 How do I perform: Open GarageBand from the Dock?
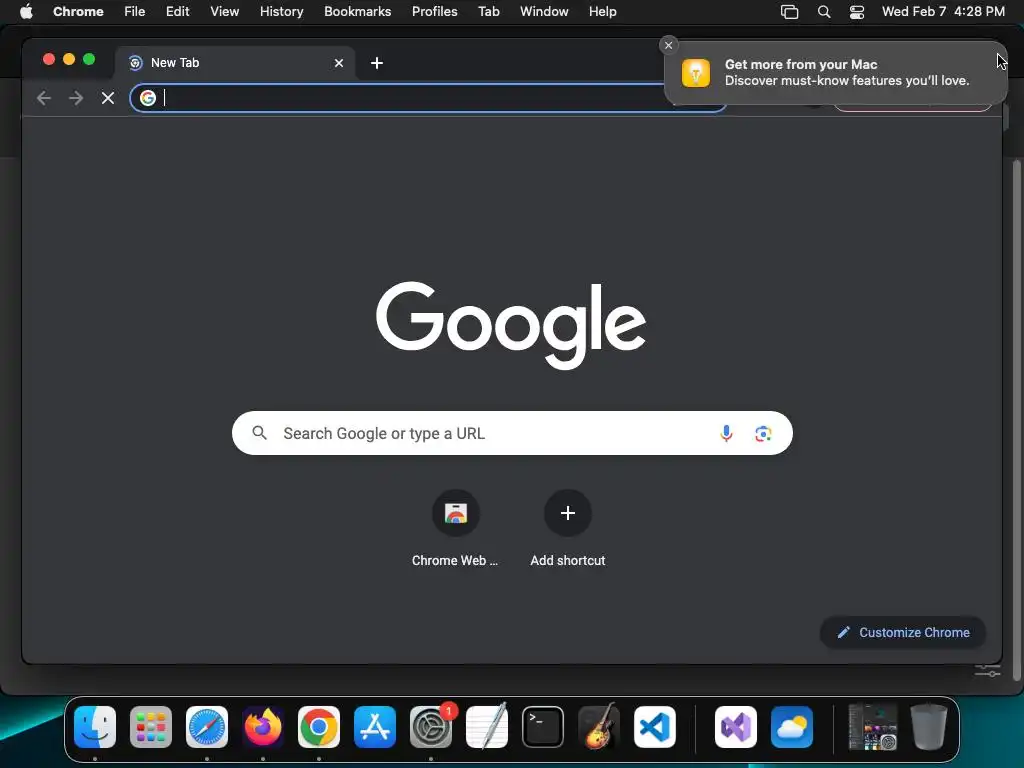coord(599,727)
